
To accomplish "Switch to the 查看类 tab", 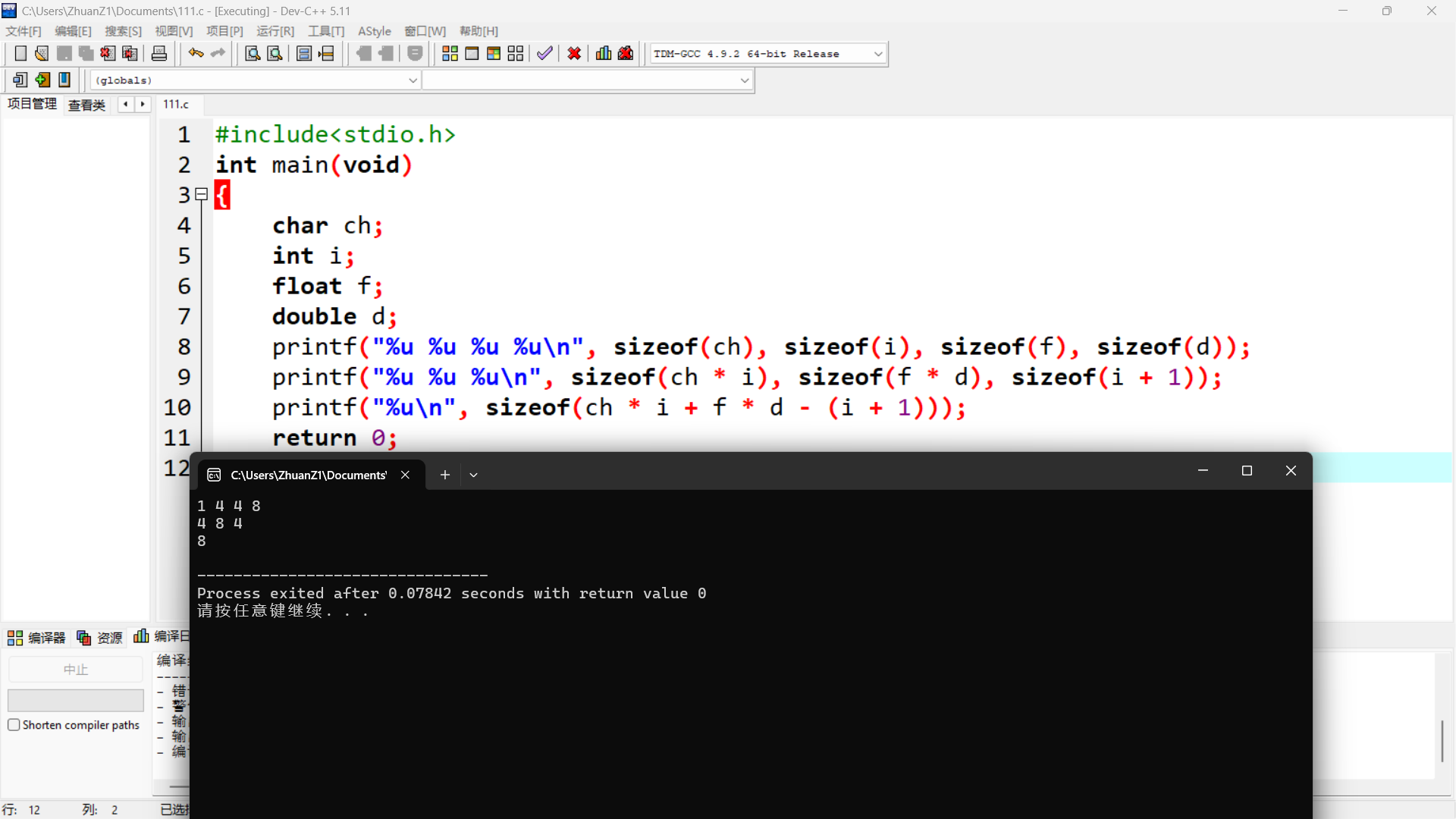I will click(x=86, y=105).
